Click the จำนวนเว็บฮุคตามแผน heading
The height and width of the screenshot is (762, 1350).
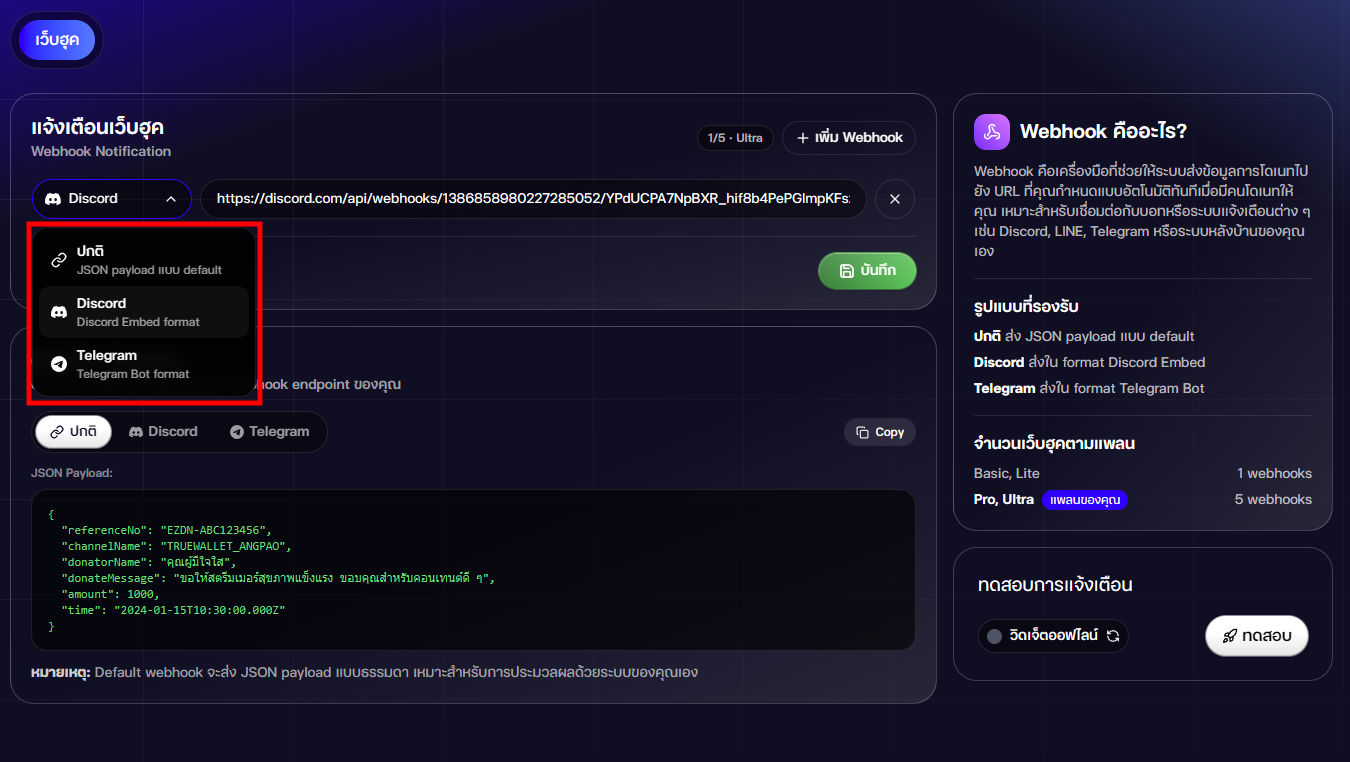coord(1054,443)
